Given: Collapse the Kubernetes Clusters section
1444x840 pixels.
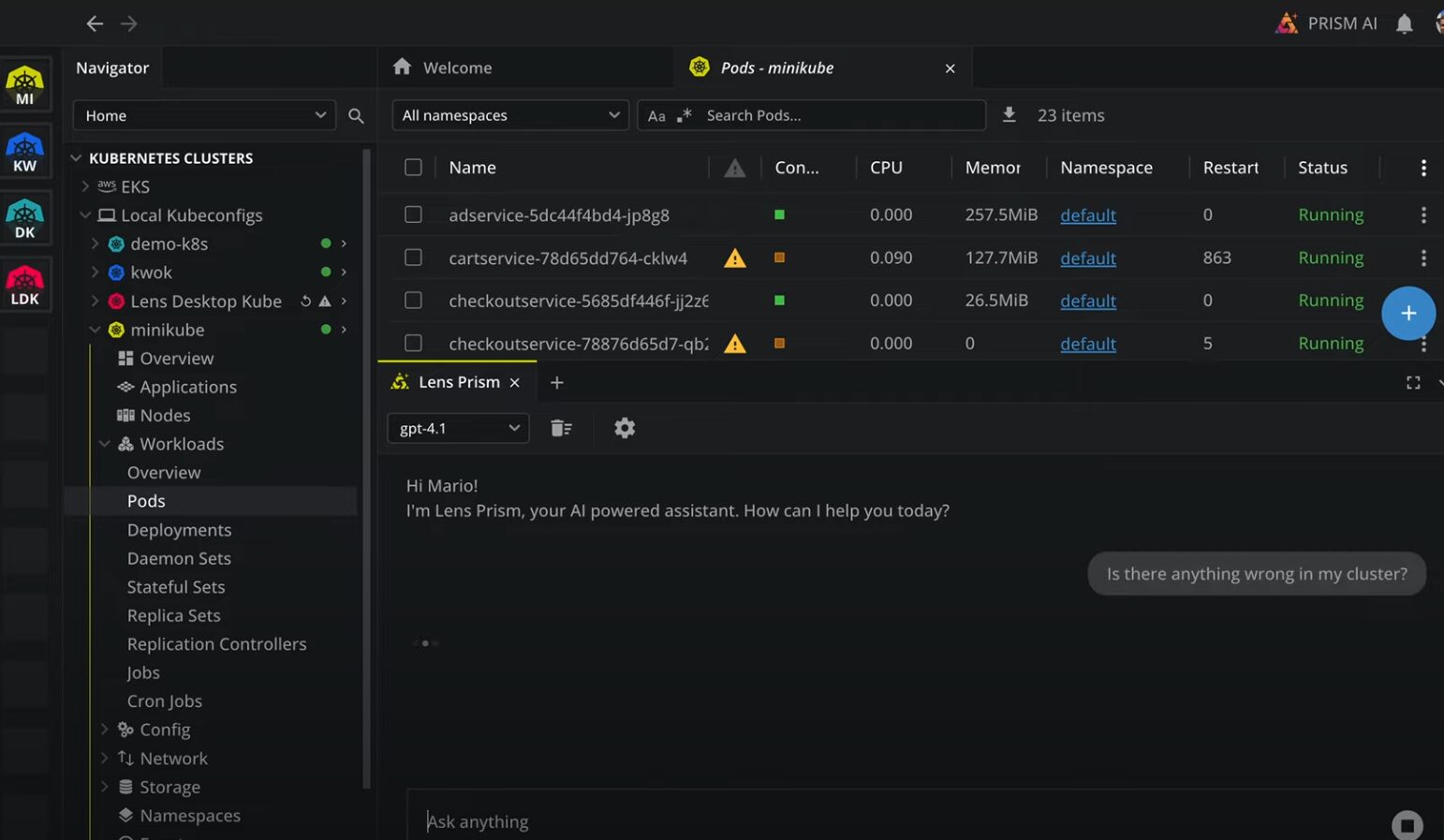Looking at the screenshot, I should click(76, 158).
